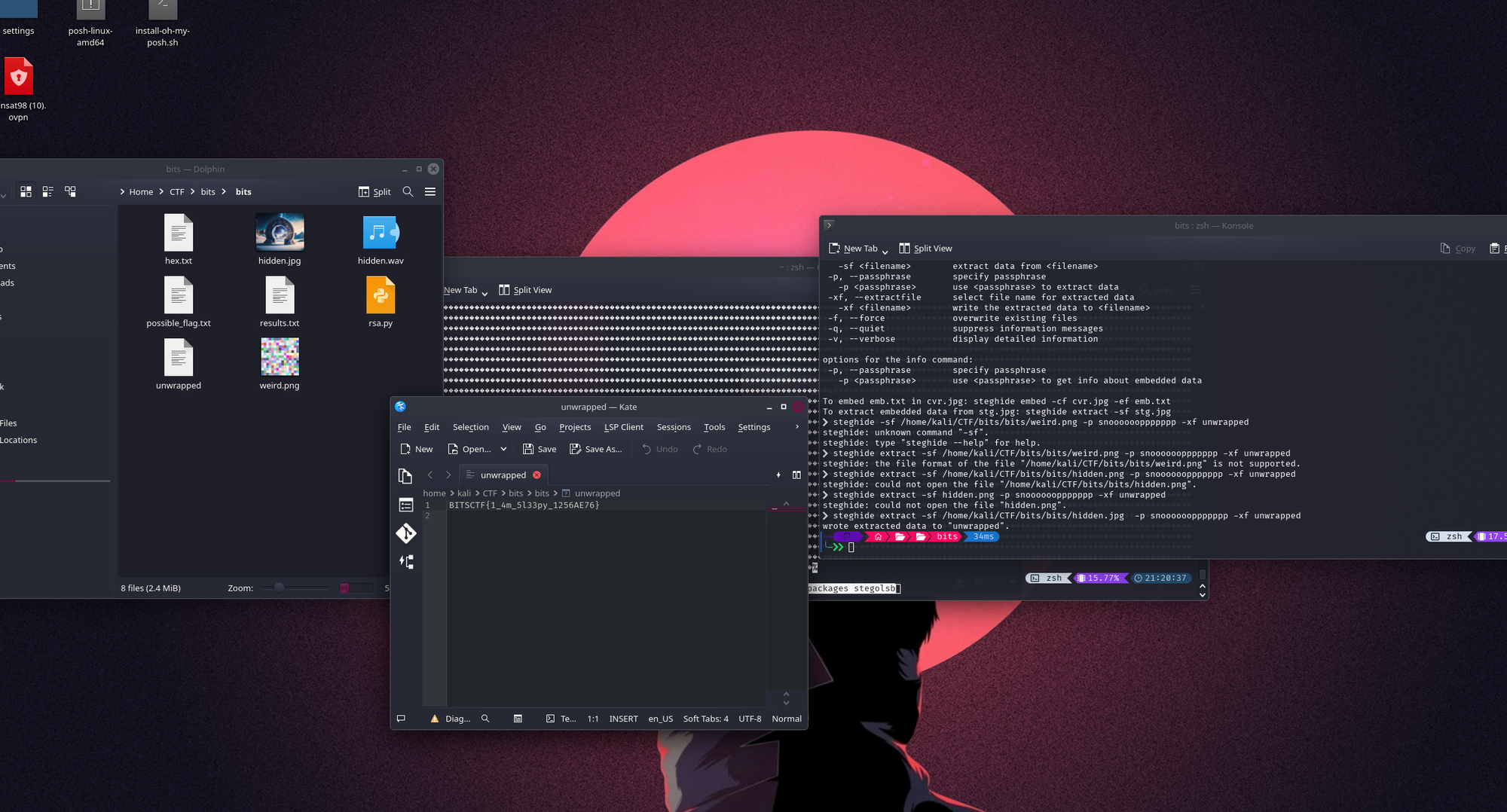Open the Dolphin hamburger menu

(x=430, y=192)
